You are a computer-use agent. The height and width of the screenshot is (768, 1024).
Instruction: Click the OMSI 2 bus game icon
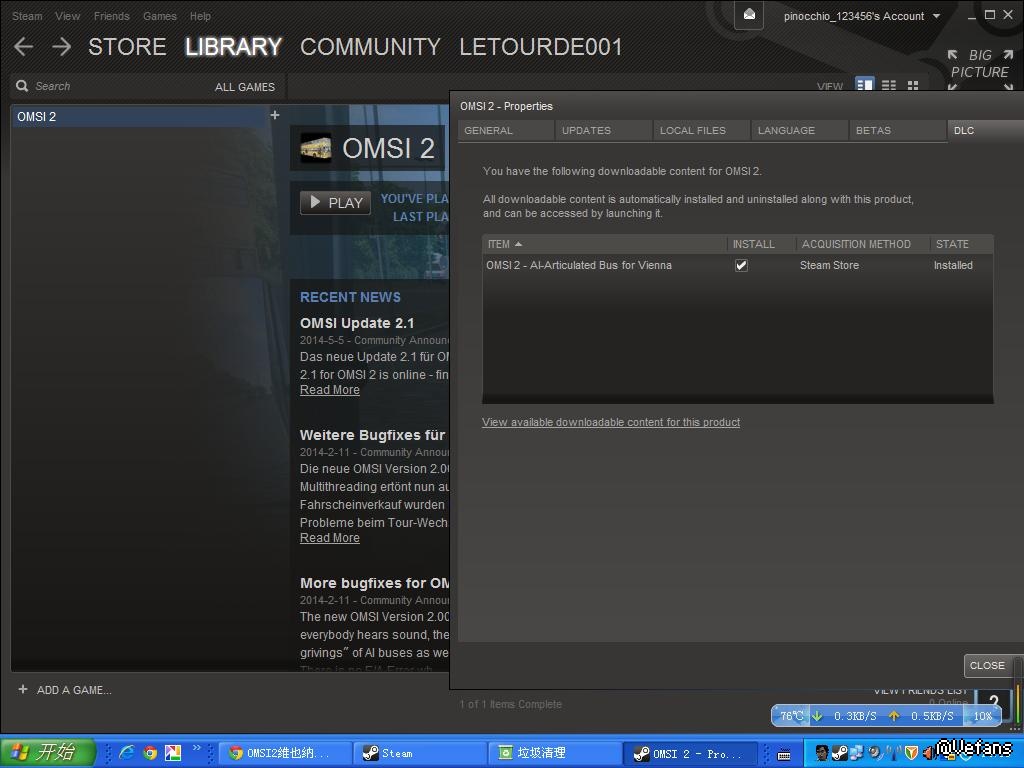(x=315, y=148)
